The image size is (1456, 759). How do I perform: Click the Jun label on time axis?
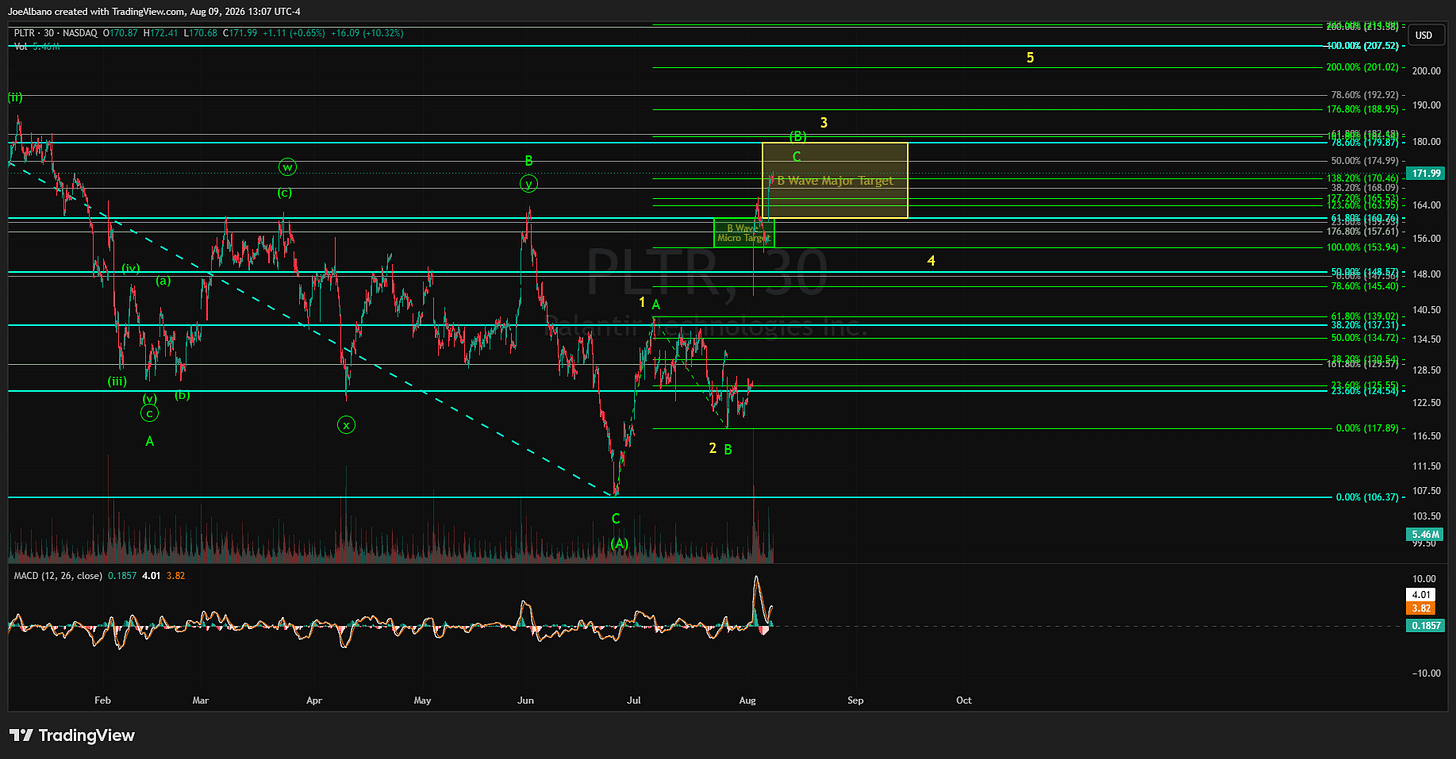(x=526, y=701)
